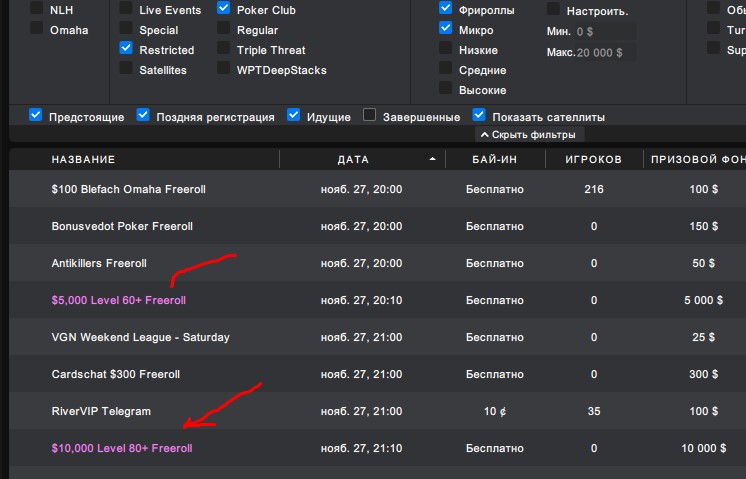Collapse filters with Скрыть фильтры chevron
This screenshot has height=479, width=746.
point(484,135)
